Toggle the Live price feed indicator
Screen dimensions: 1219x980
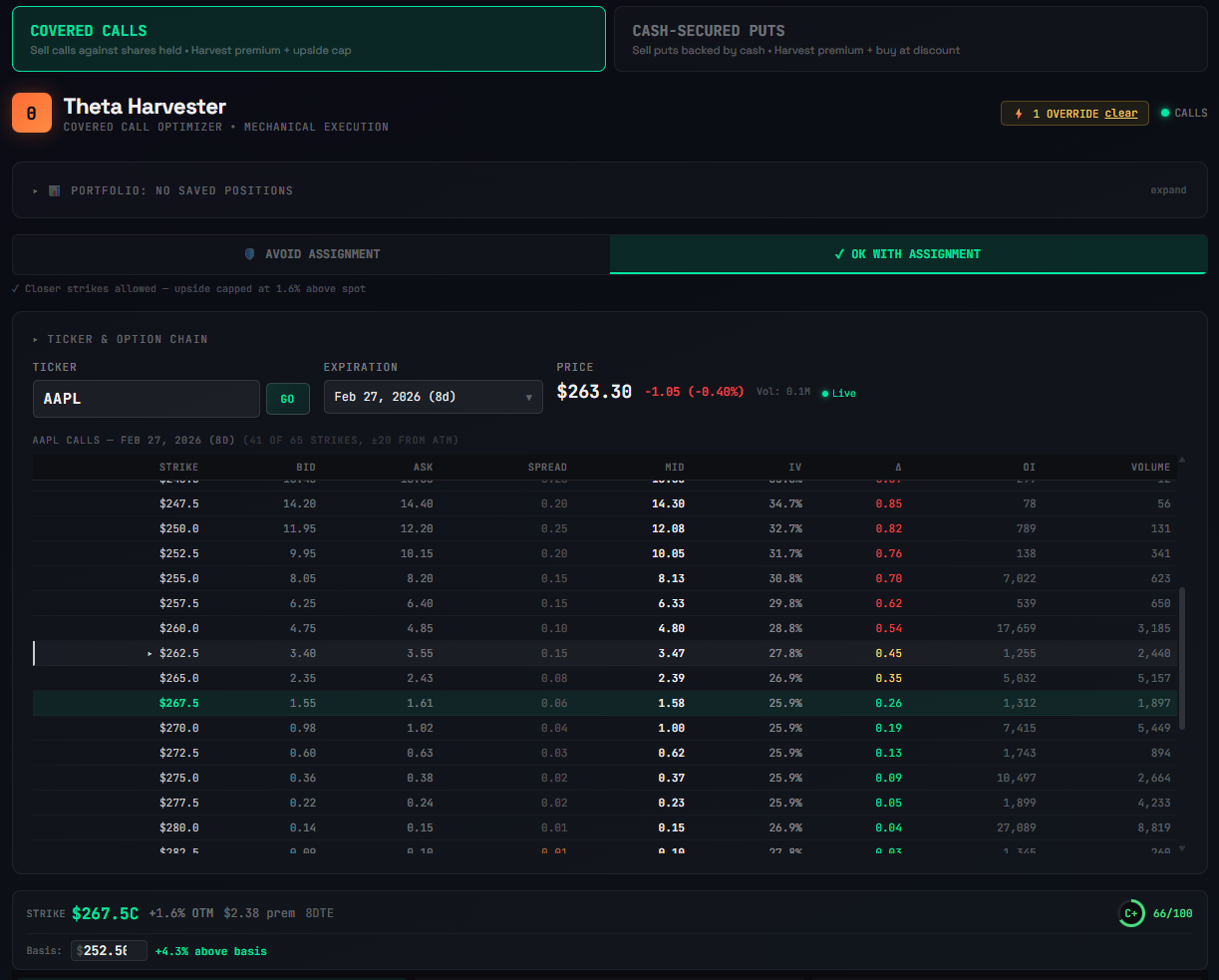(838, 392)
